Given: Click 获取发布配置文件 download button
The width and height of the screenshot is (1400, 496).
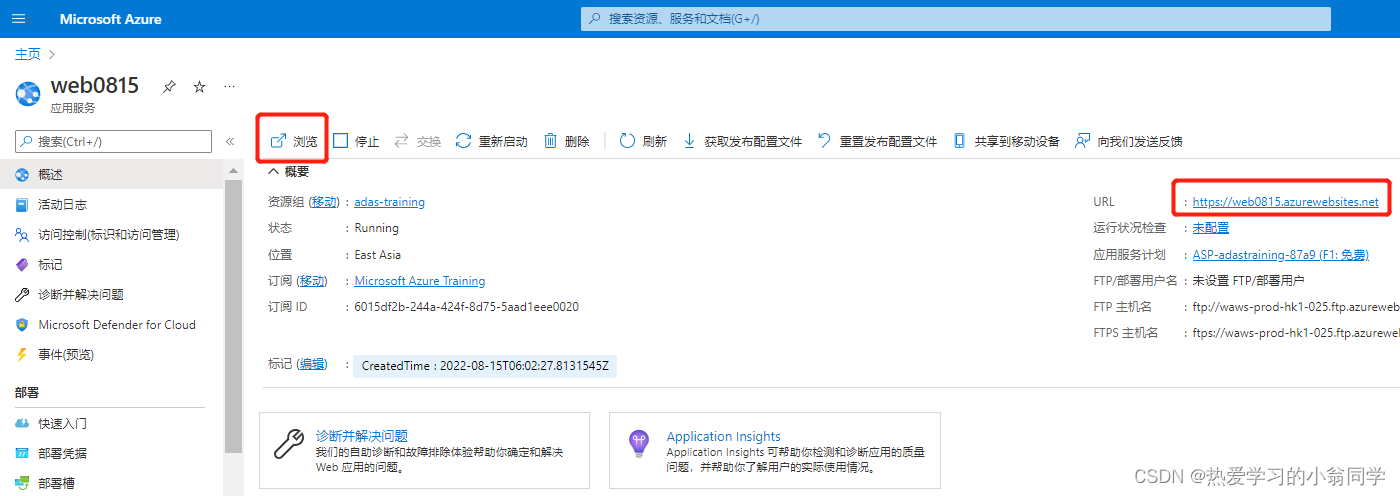Looking at the screenshot, I should click(742, 141).
